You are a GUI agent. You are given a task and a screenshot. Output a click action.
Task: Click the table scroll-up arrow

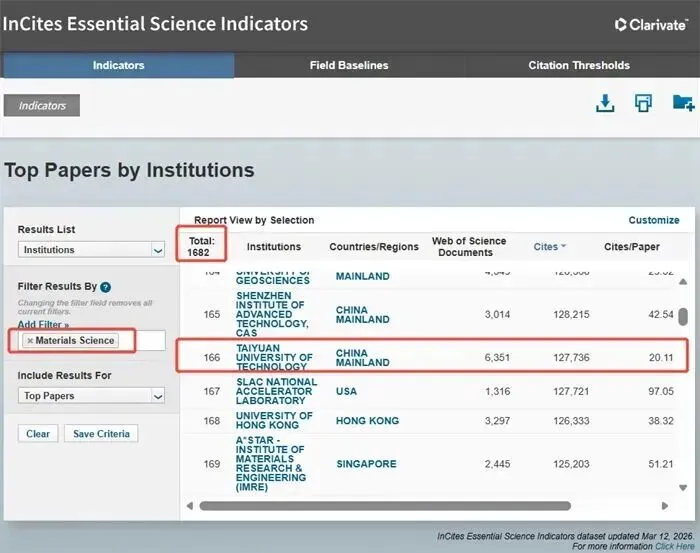(x=683, y=282)
